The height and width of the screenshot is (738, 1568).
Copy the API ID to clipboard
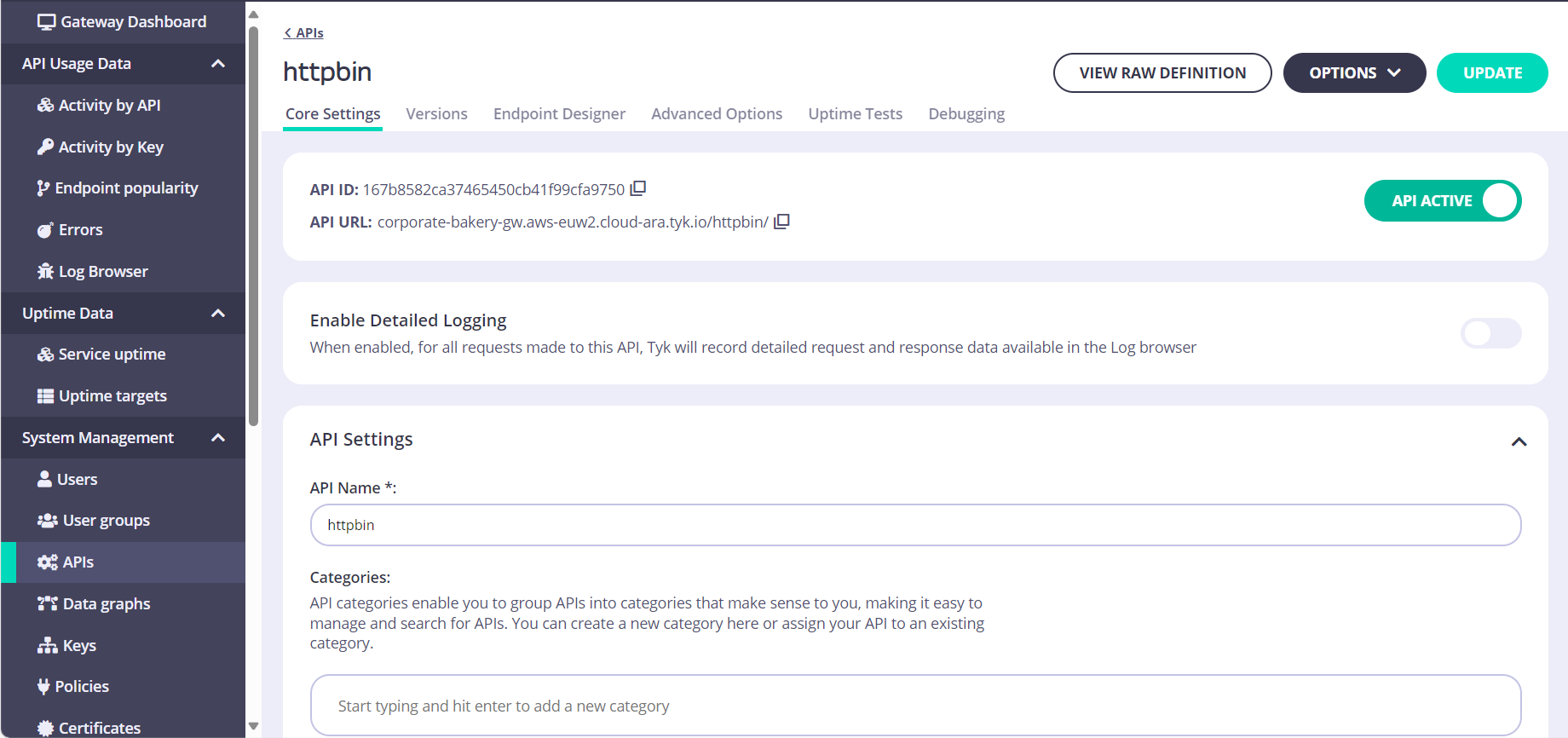[637, 188]
